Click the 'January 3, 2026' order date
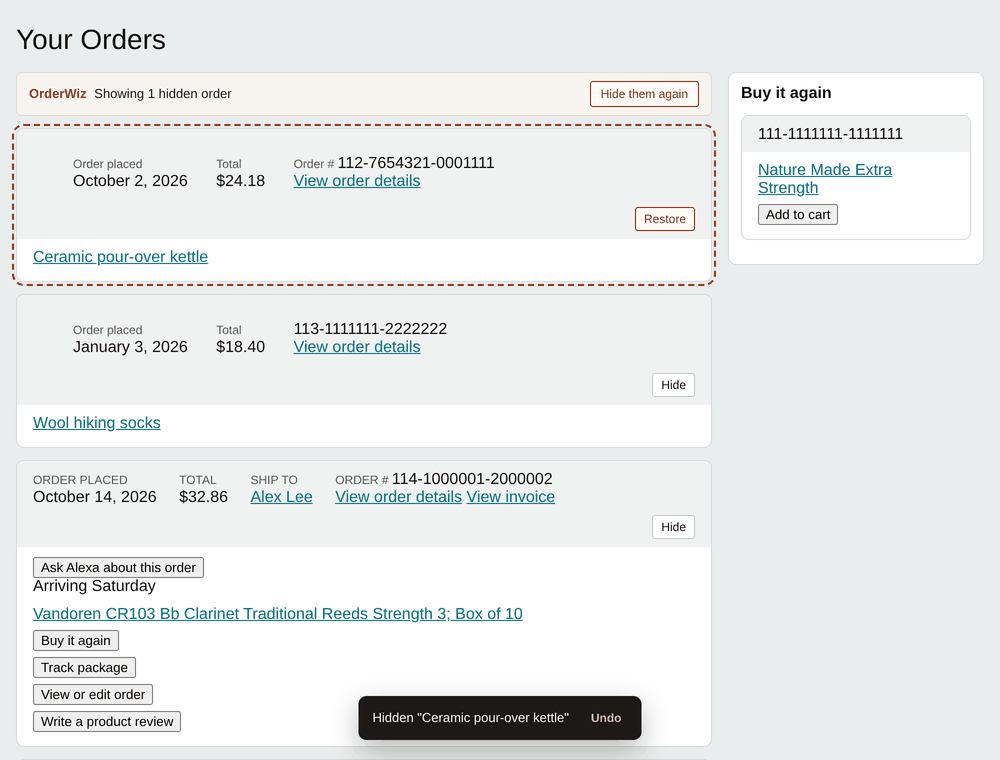The height and width of the screenshot is (760, 1000). [130, 347]
